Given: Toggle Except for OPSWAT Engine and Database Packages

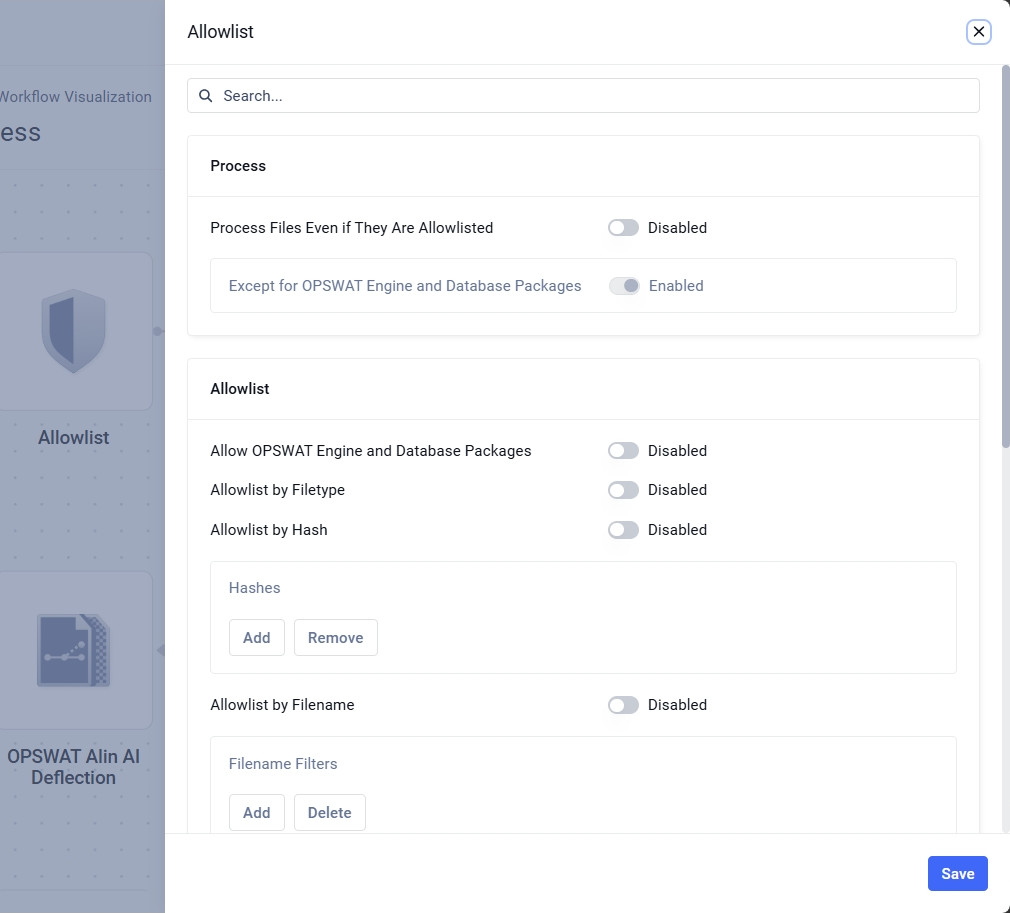Looking at the screenshot, I should pos(624,286).
